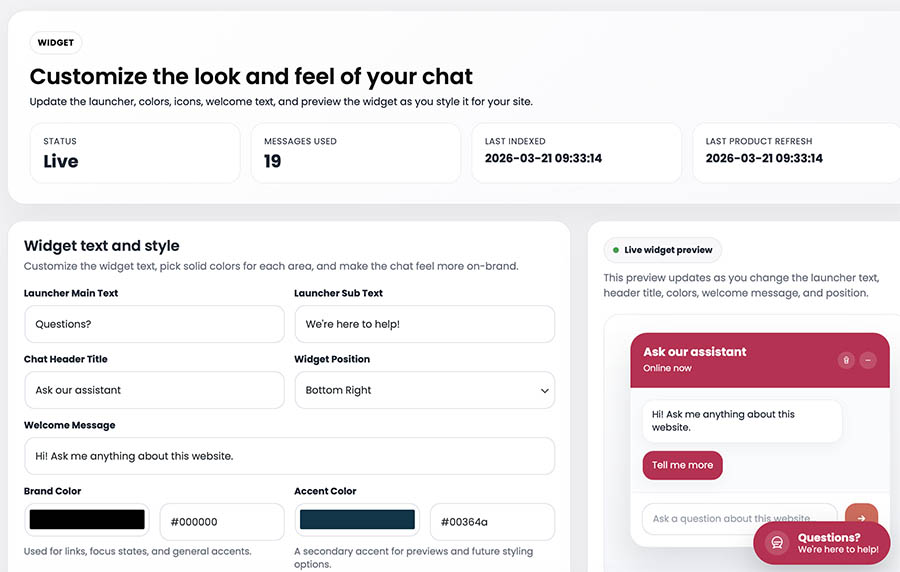The height and width of the screenshot is (572, 900).
Task: Select the Status Live card
Action: pyautogui.click(x=135, y=153)
